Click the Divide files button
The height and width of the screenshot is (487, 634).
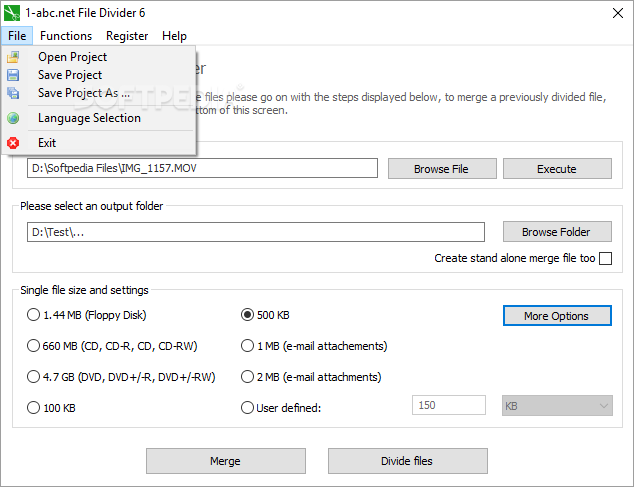tap(408, 461)
